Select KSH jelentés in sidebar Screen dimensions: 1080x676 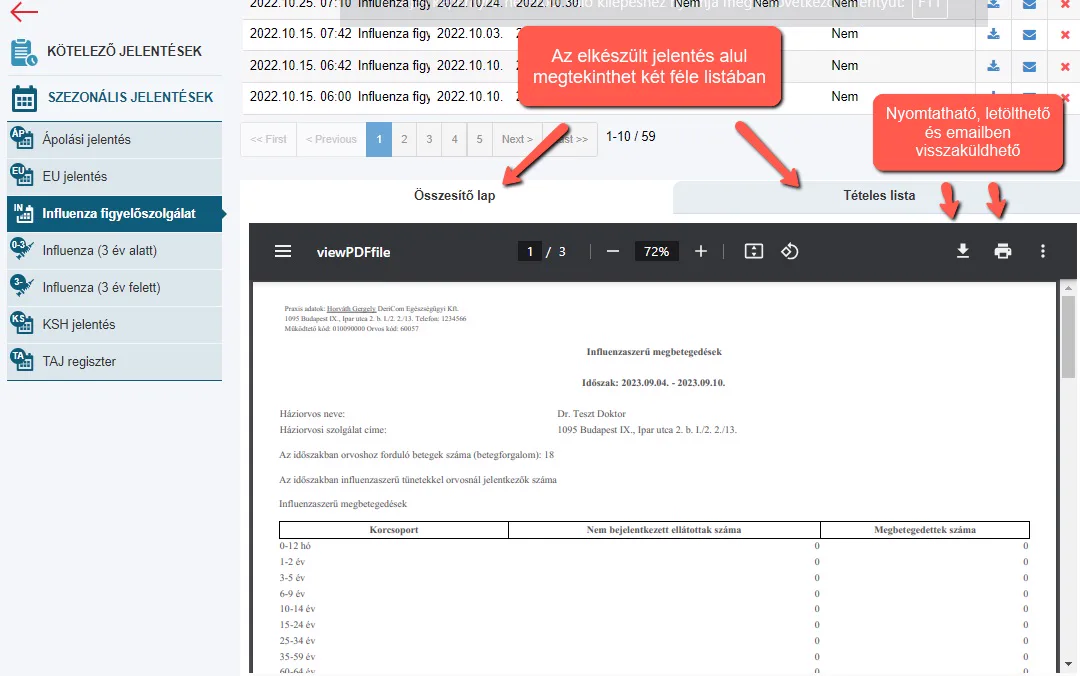[114, 325]
